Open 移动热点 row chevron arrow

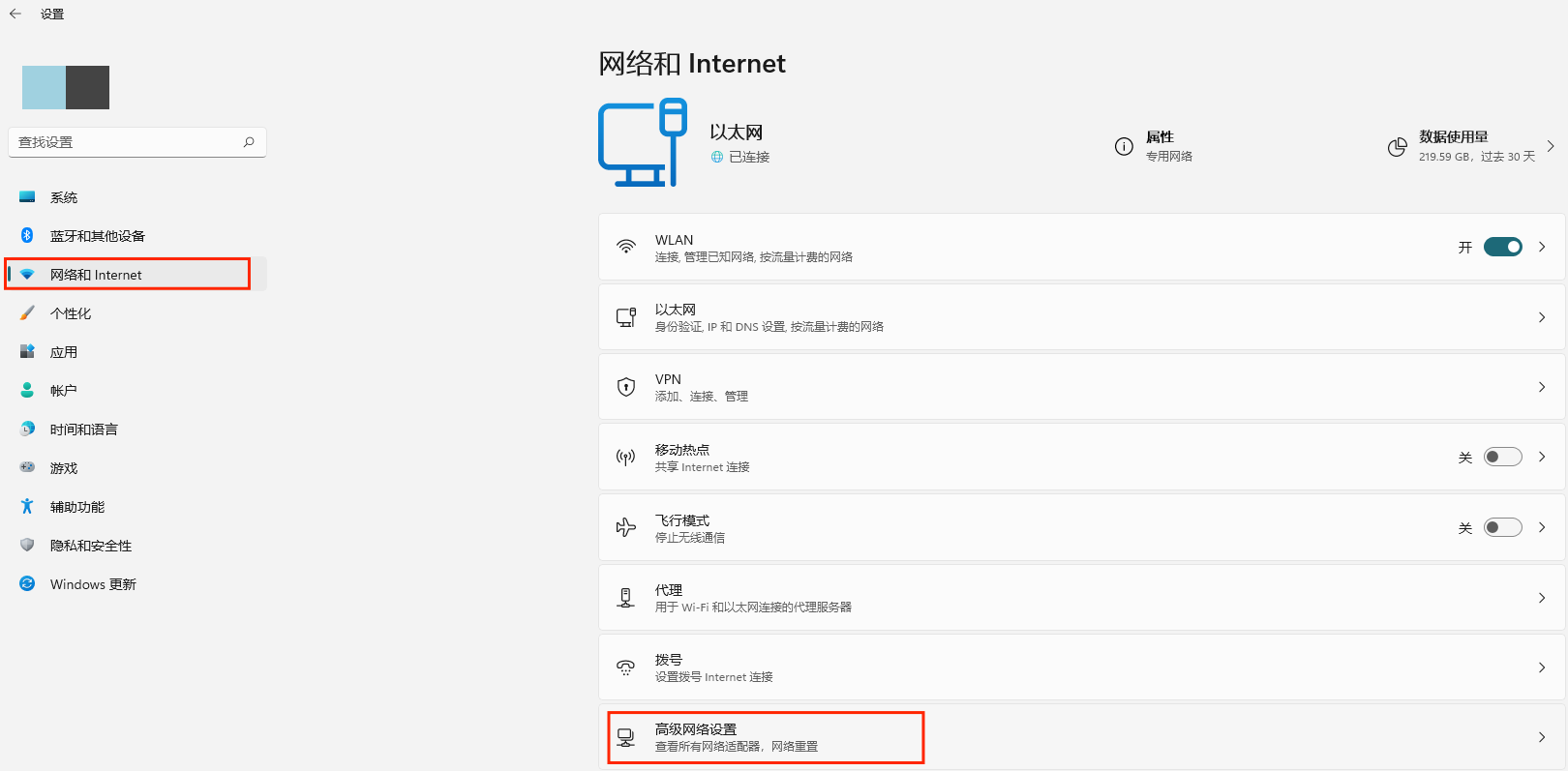point(1542,457)
